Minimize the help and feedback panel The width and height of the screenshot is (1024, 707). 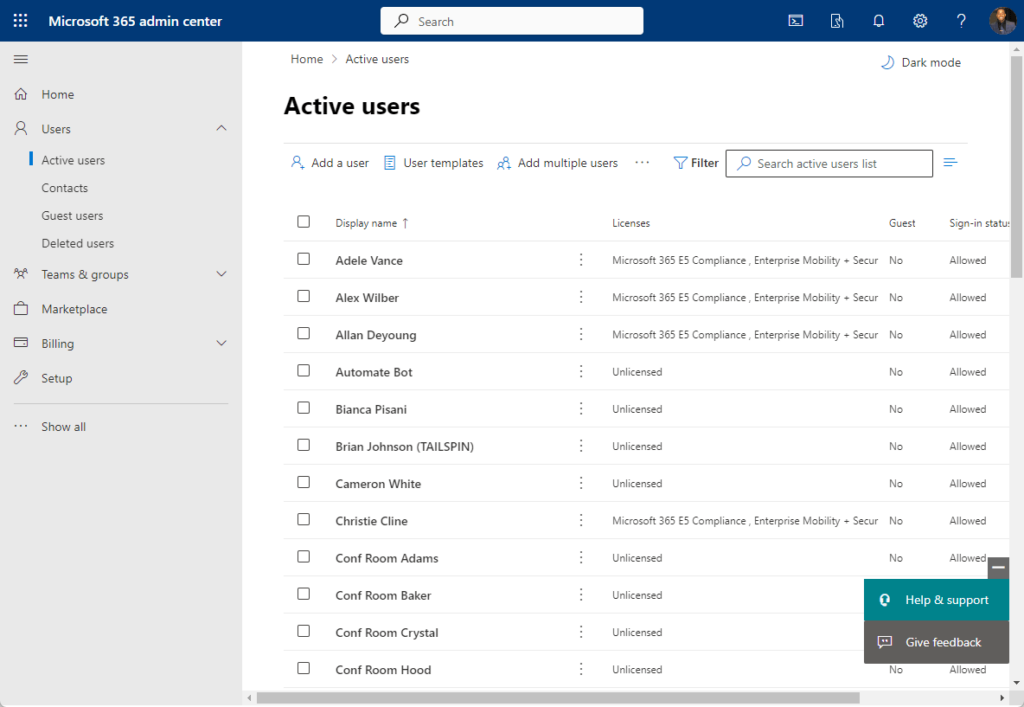998,567
